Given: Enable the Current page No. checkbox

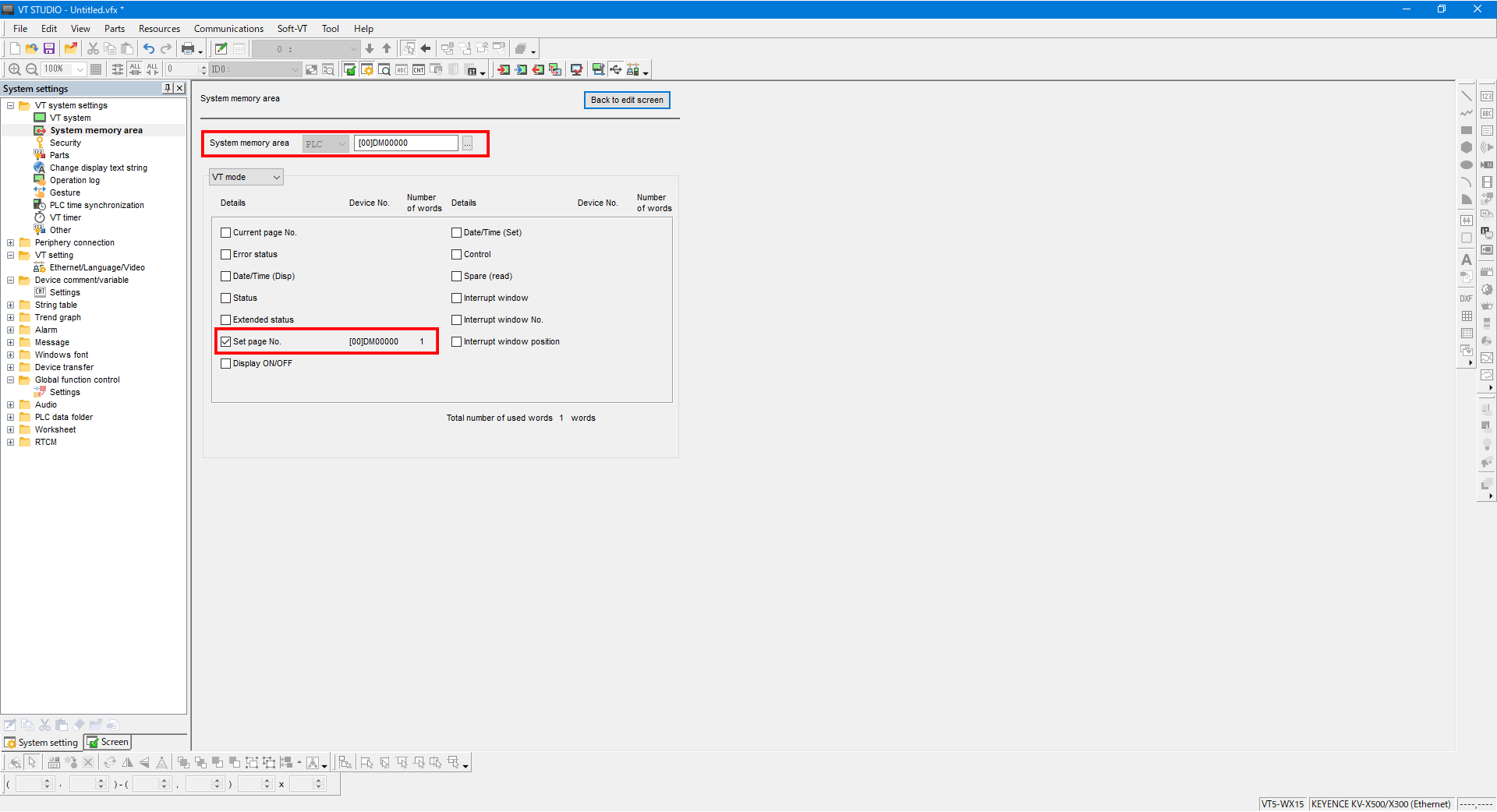Looking at the screenshot, I should (x=226, y=233).
